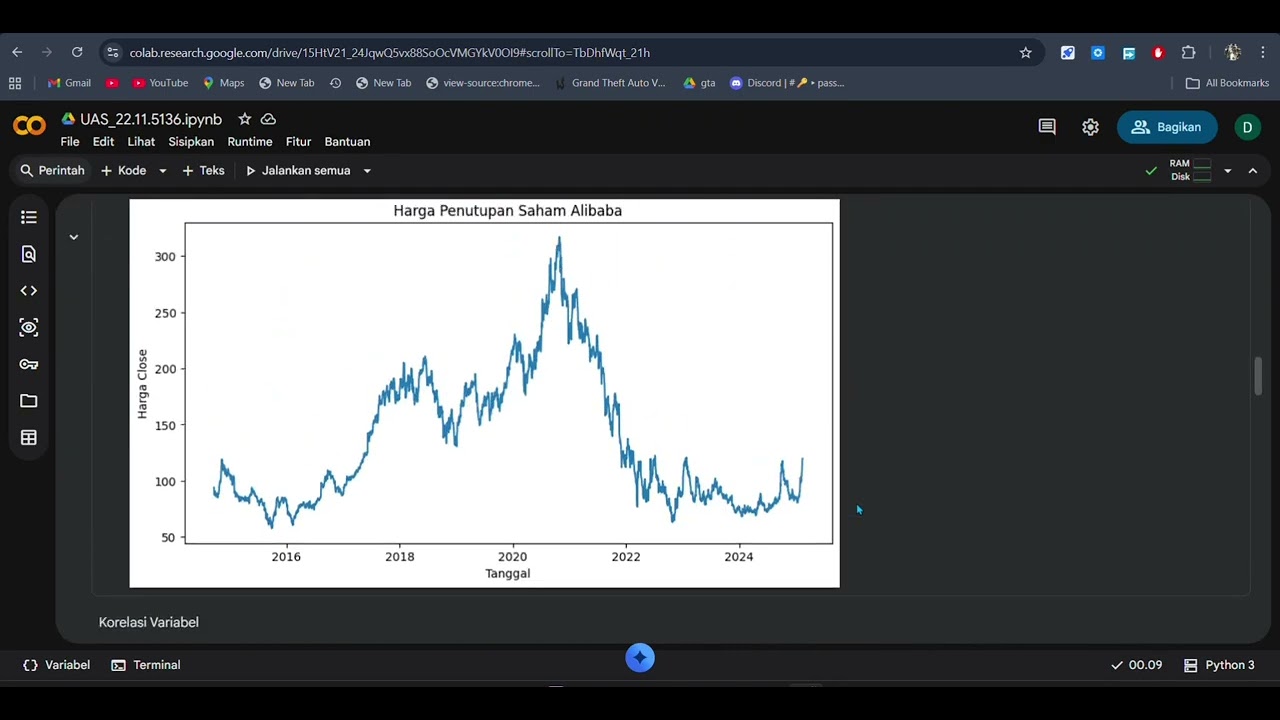Open the user account D avatar
The height and width of the screenshot is (720, 1280).
point(1247,127)
